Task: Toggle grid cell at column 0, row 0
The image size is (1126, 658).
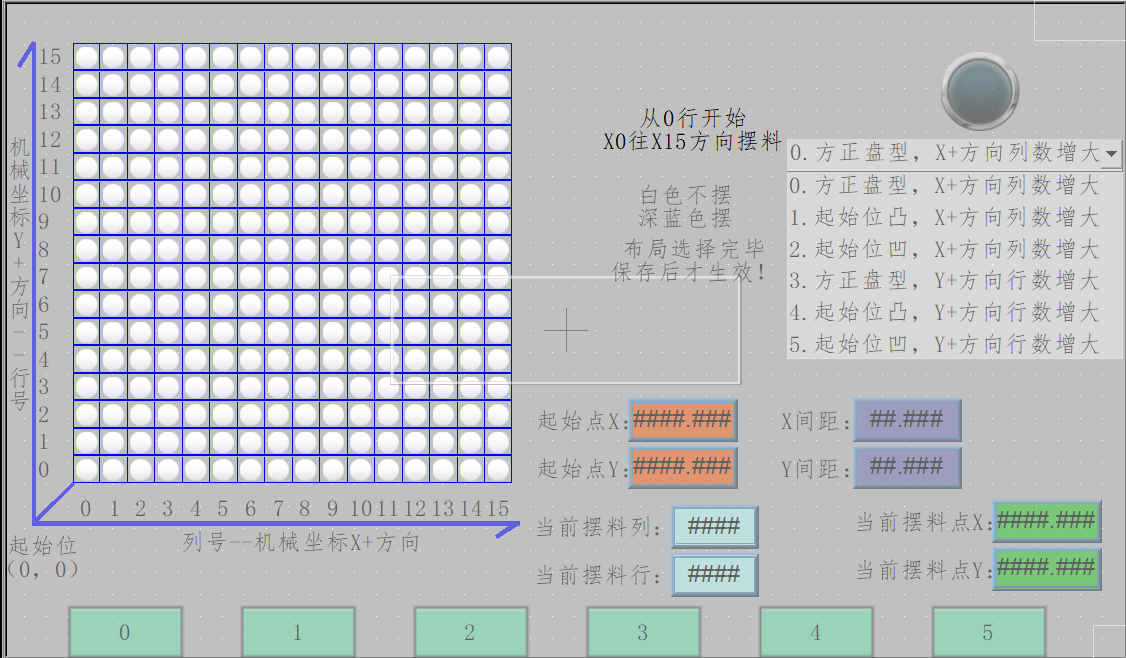Action: coord(86,469)
